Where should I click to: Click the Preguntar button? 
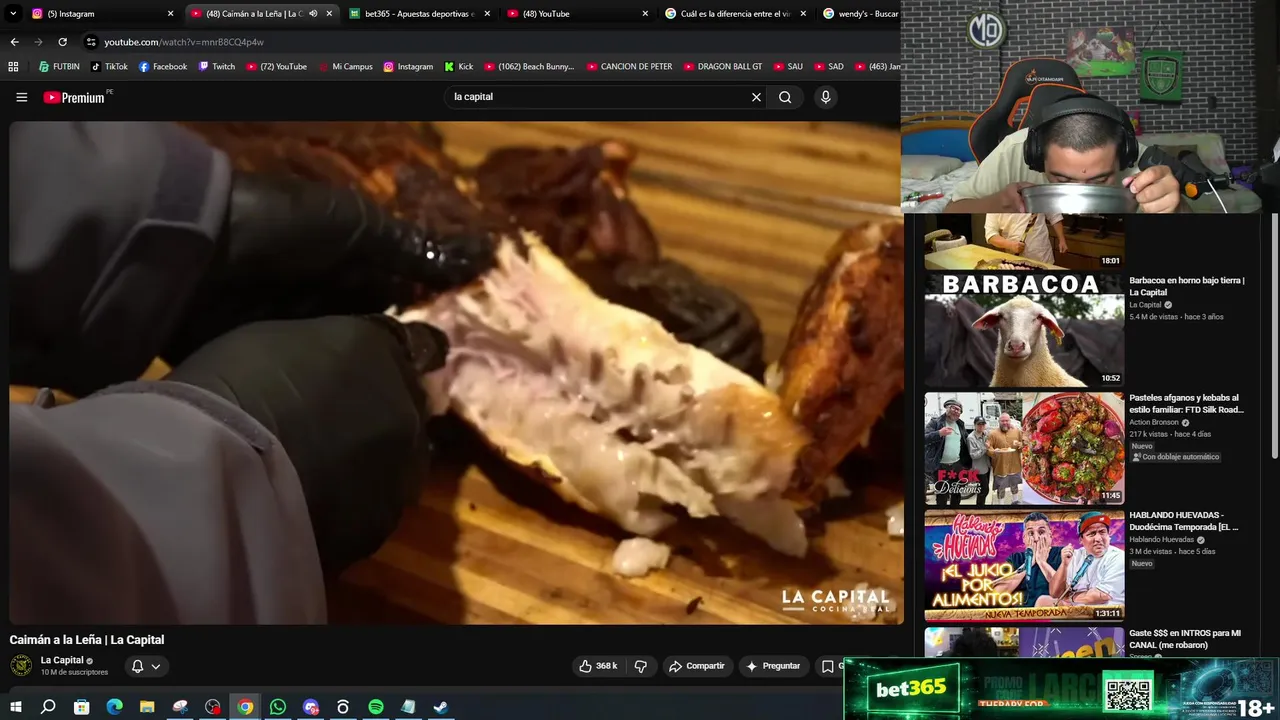(x=773, y=666)
